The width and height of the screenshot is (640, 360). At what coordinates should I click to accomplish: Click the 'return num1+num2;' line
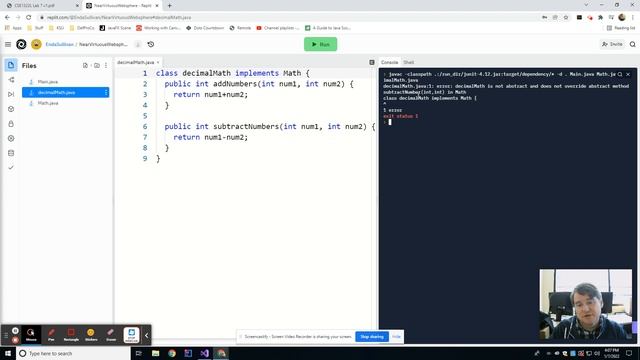click(x=210, y=94)
